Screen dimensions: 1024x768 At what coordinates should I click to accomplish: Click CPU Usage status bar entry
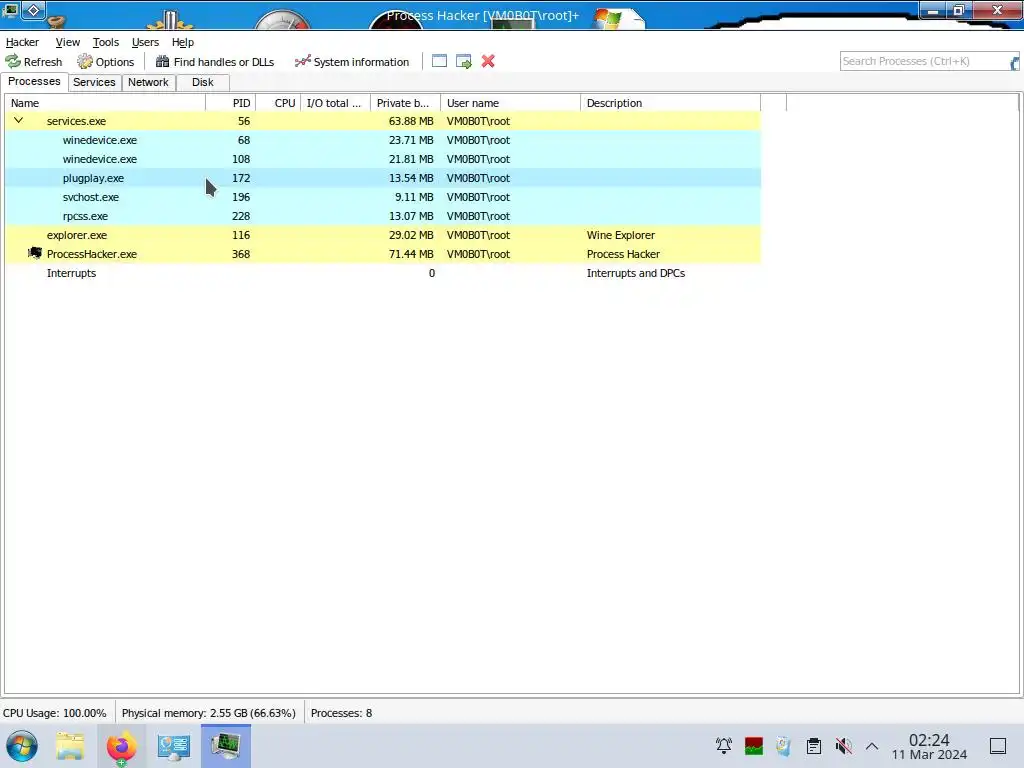click(55, 713)
